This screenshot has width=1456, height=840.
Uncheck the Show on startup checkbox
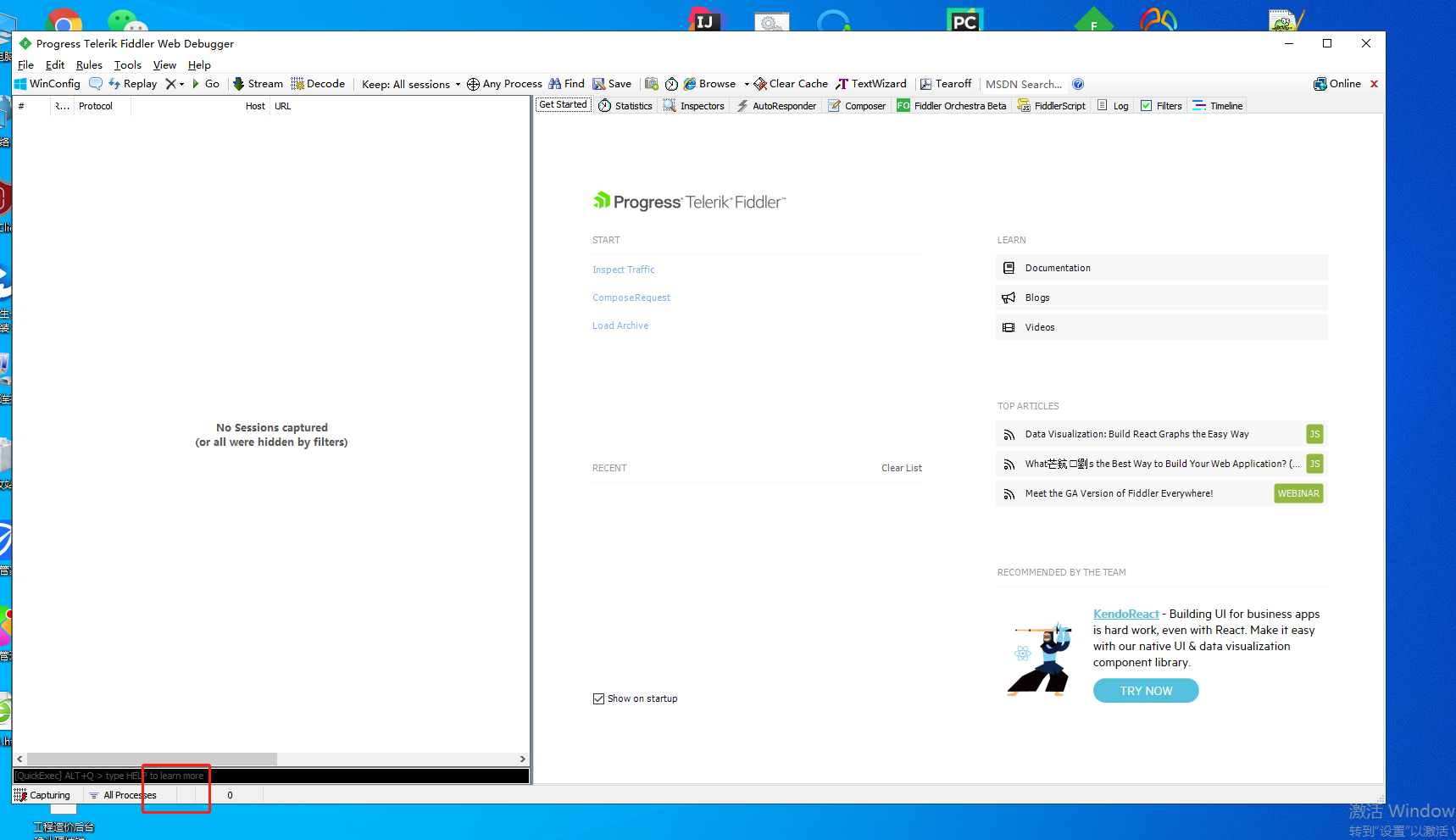coord(598,698)
